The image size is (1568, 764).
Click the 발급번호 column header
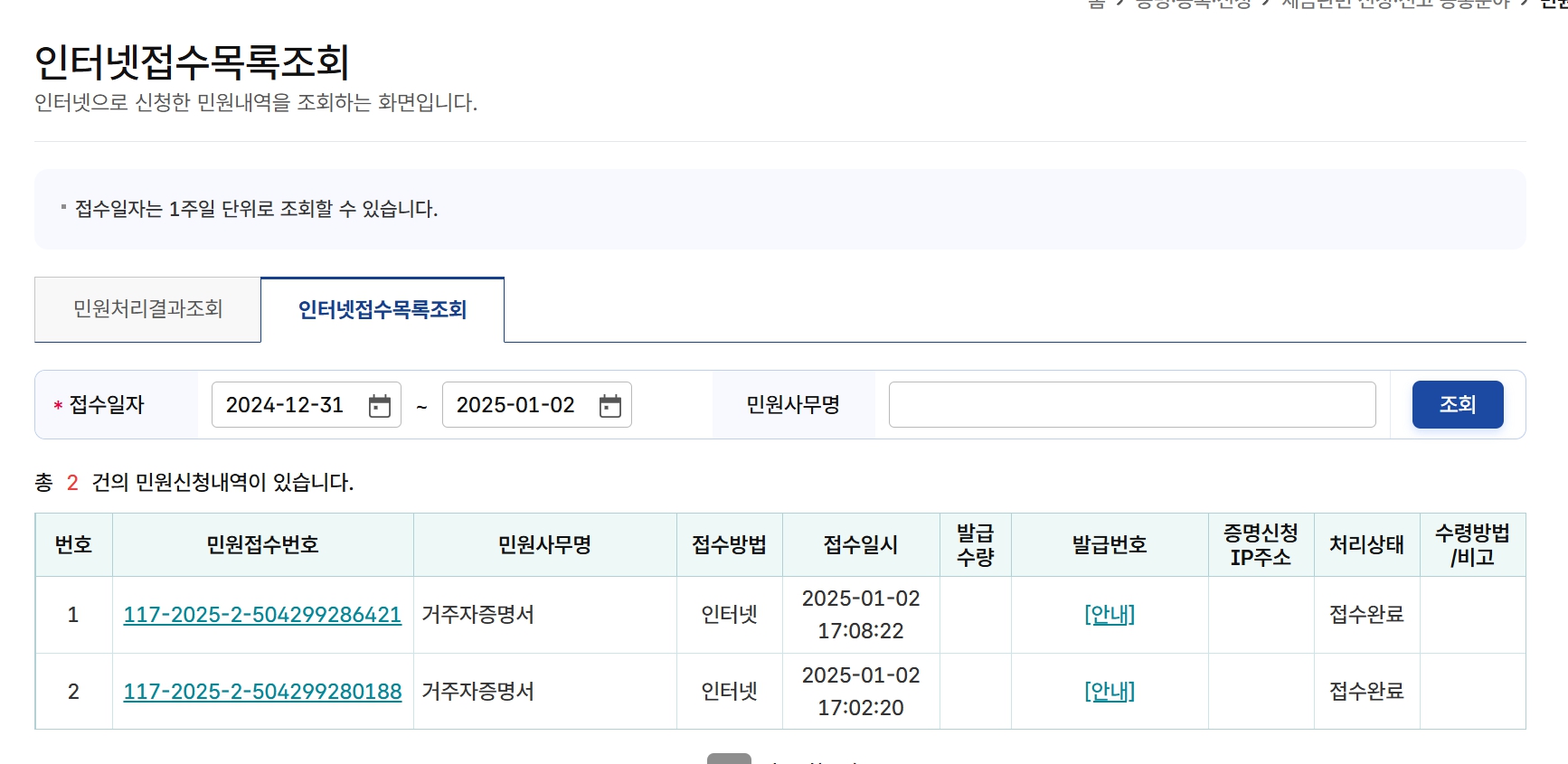point(1109,544)
